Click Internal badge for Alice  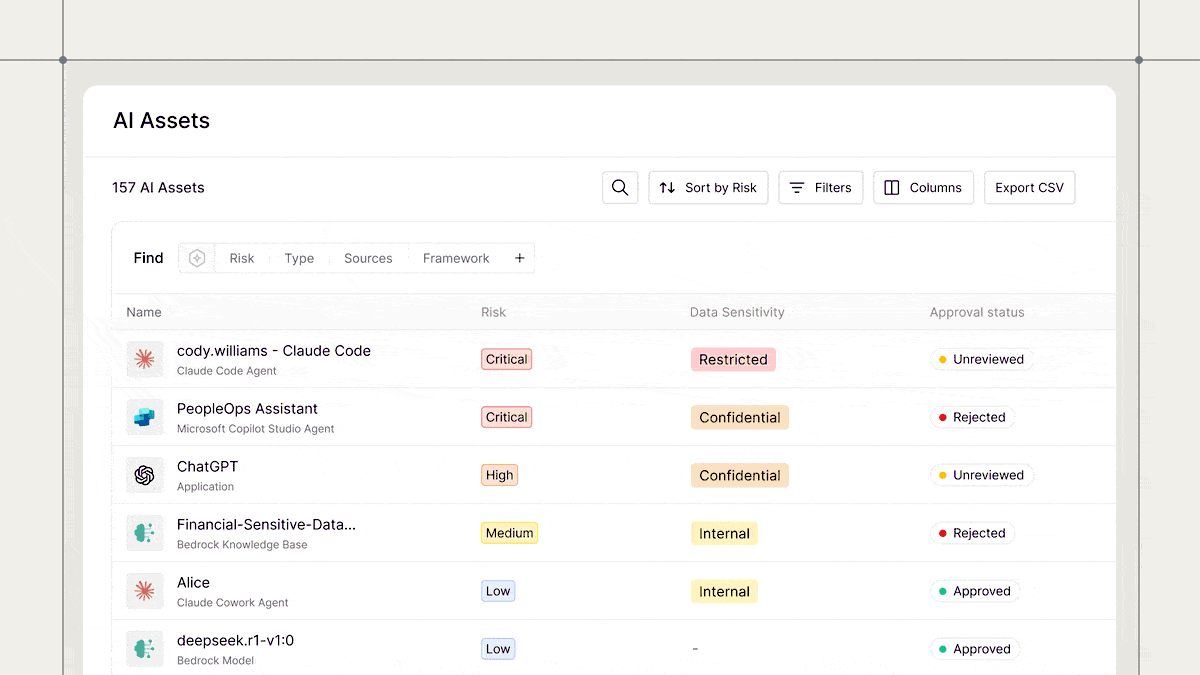click(724, 591)
